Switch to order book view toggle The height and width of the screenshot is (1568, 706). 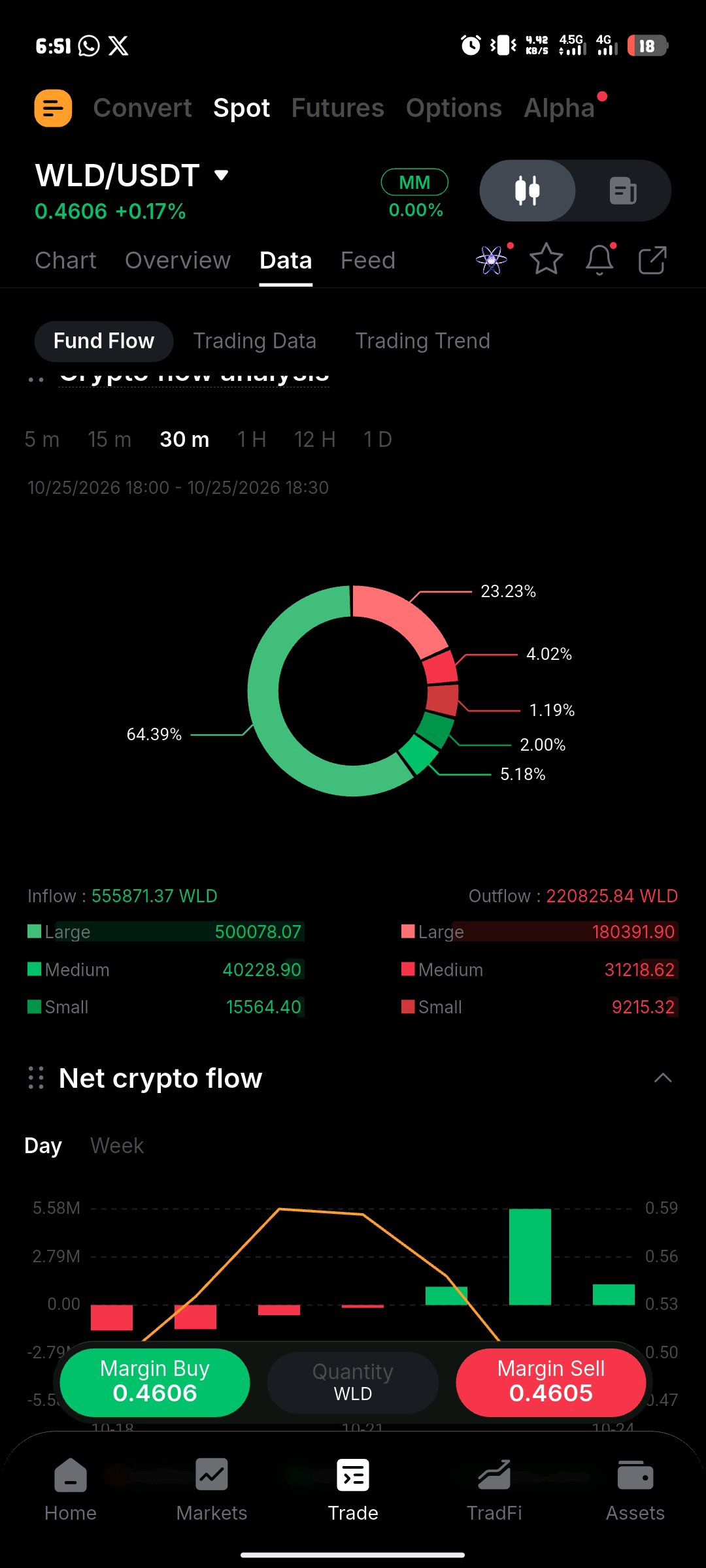click(623, 191)
